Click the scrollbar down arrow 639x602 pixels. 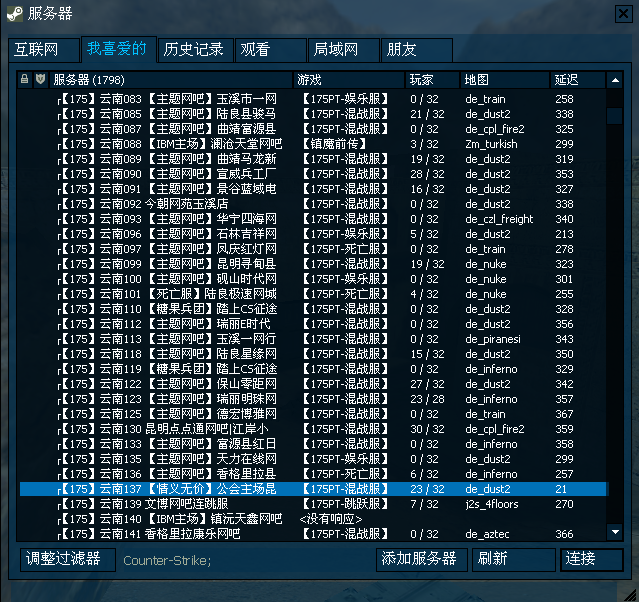tap(615, 532)
